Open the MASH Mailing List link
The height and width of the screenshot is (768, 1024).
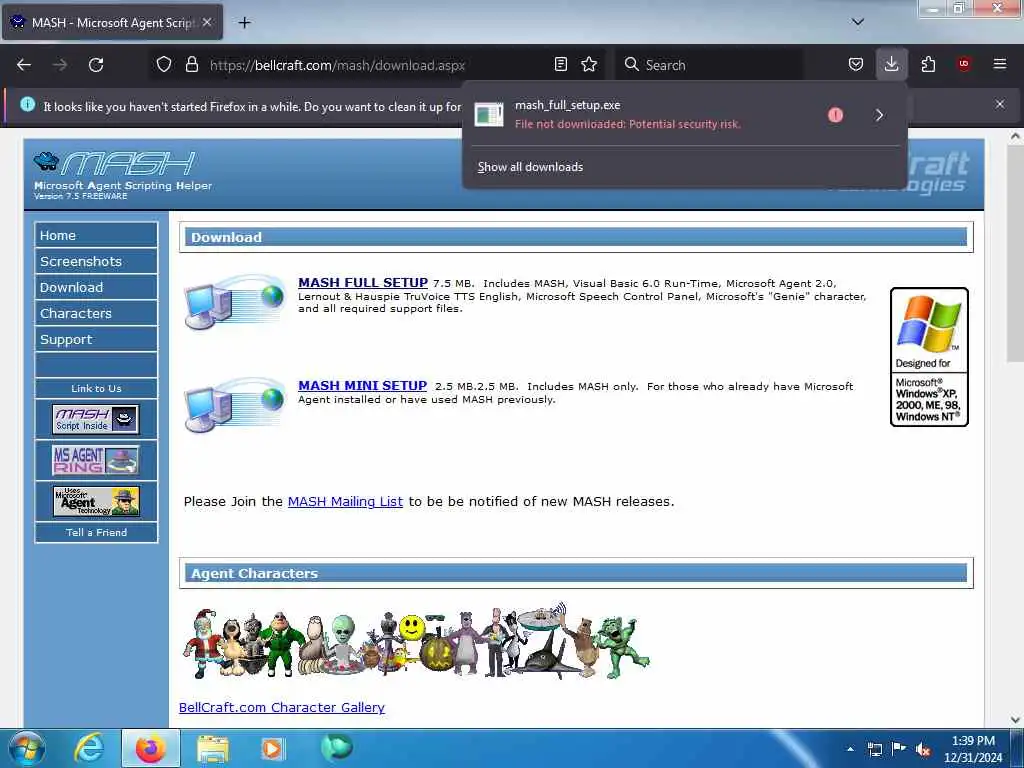click(345, 502)
